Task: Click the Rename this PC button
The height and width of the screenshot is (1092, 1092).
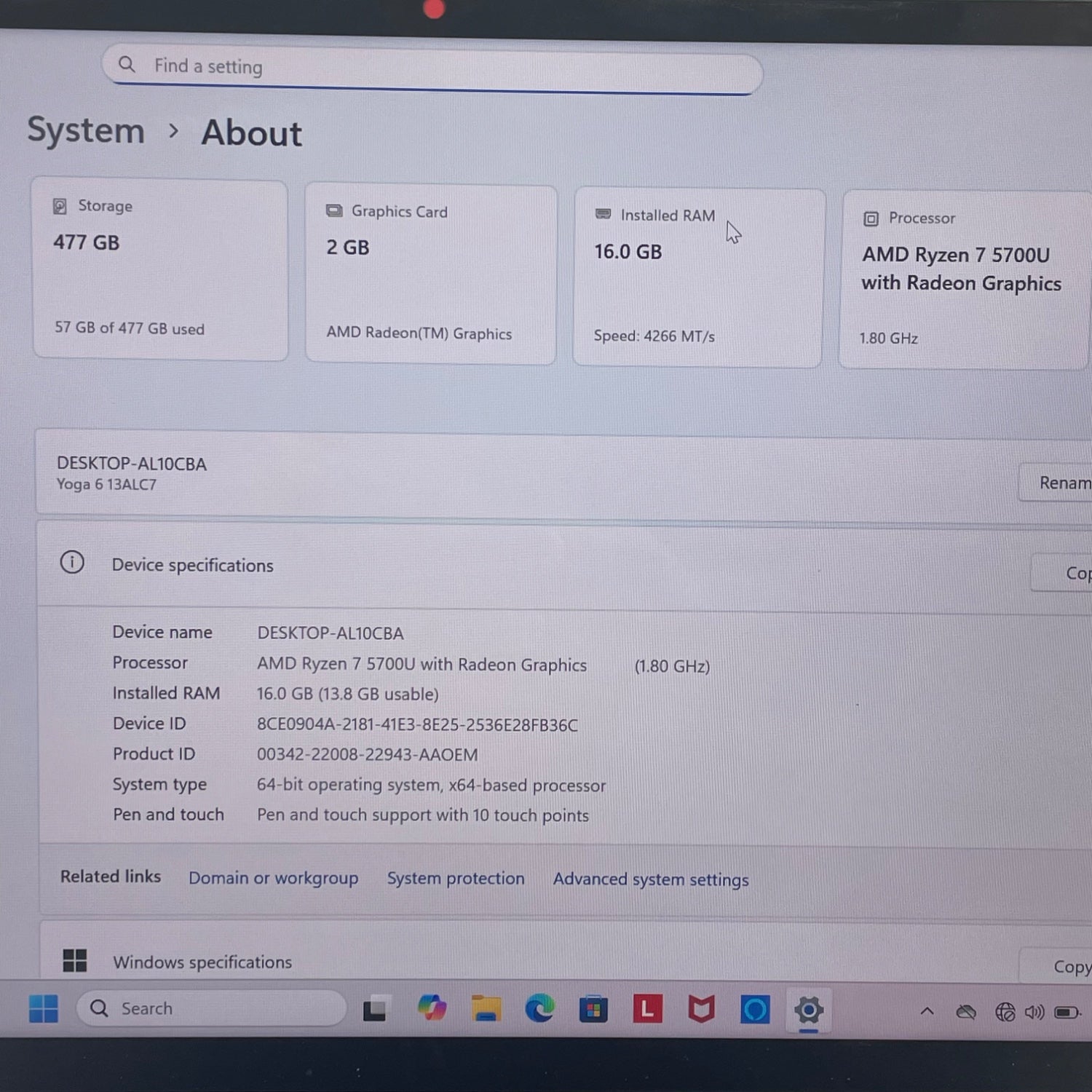Action: pos(1056,483)
